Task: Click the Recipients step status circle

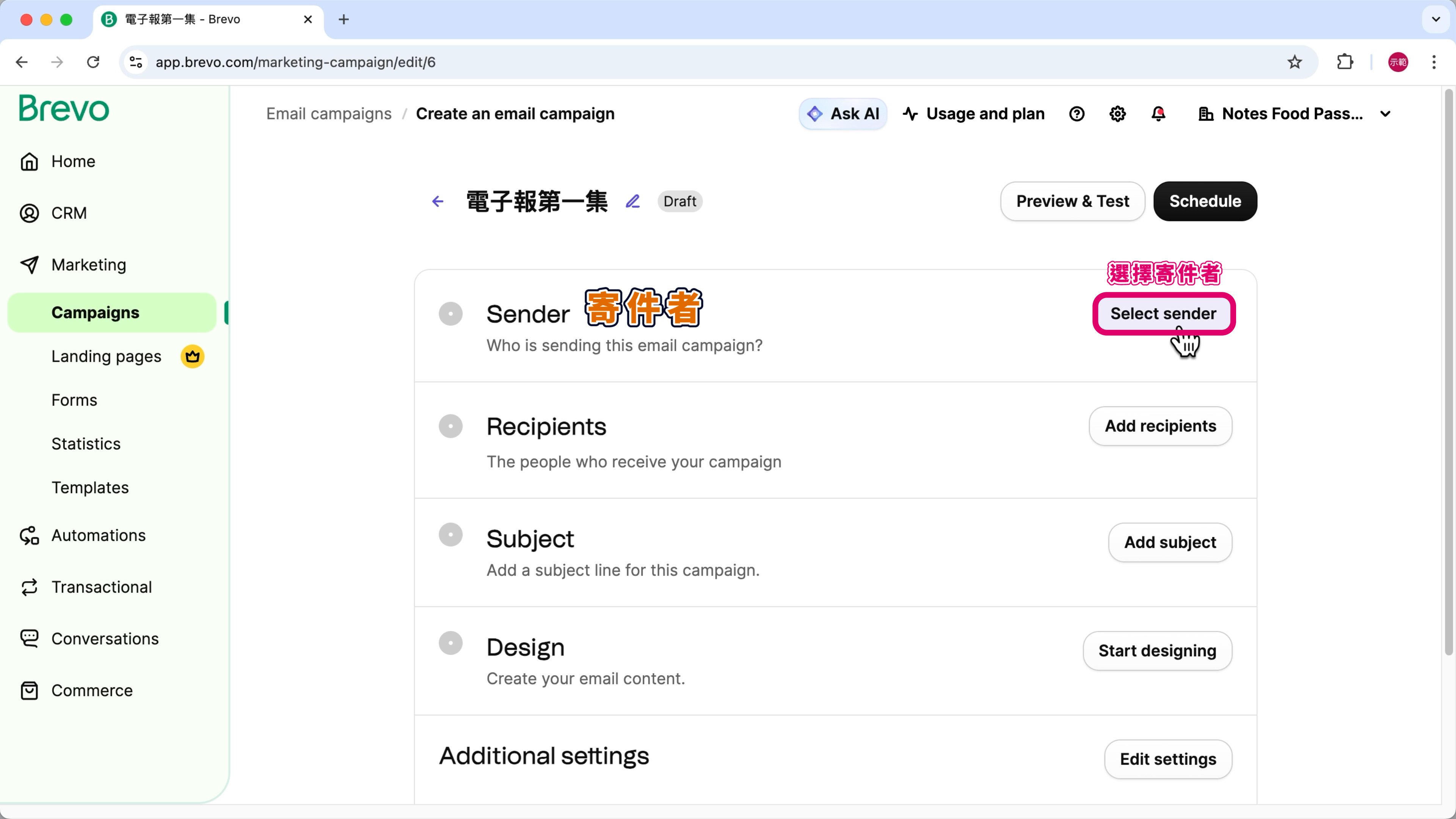Action: pyautogui.click(x=450, y=426)
